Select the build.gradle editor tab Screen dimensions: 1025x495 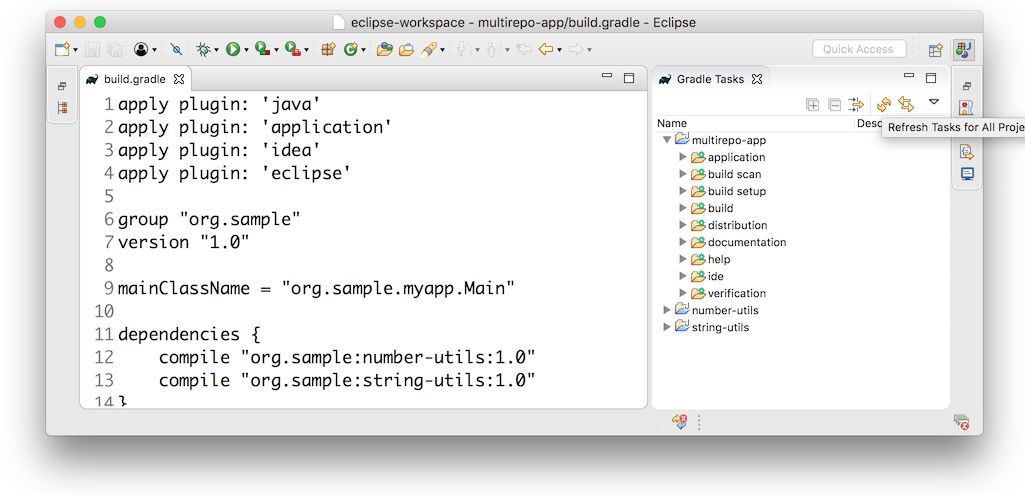pos(134,79)
